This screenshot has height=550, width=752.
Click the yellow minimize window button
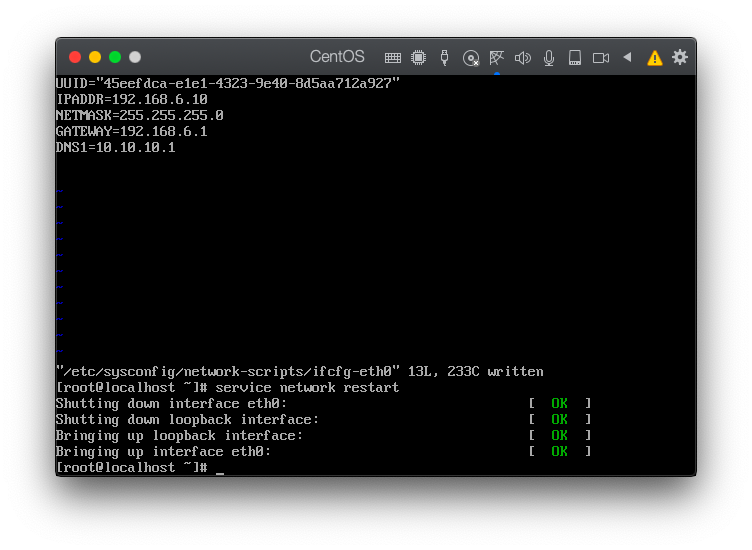point(95,57)
